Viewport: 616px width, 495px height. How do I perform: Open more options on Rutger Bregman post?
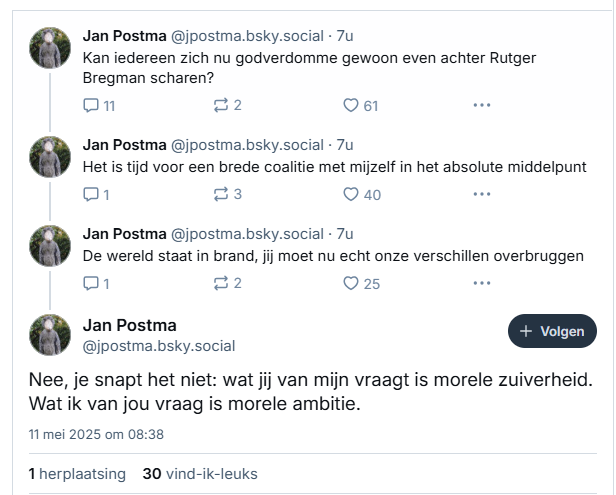point(482,105)
